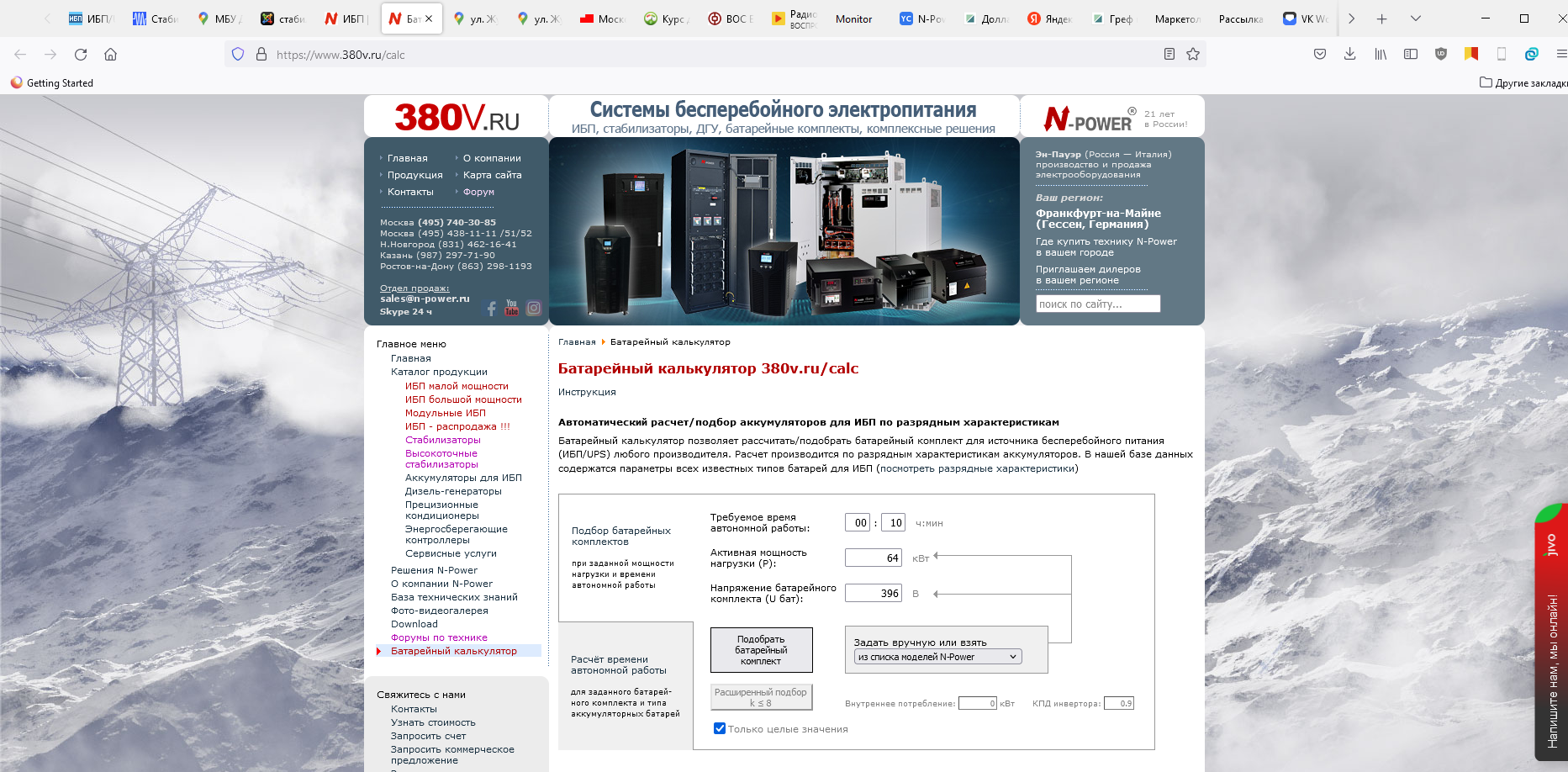The width and height of the screenshot is (1568, 772).
Task: Open 'Аккумуляторы для ИБП' sidebar link
Action: click(x=463, y=478)
